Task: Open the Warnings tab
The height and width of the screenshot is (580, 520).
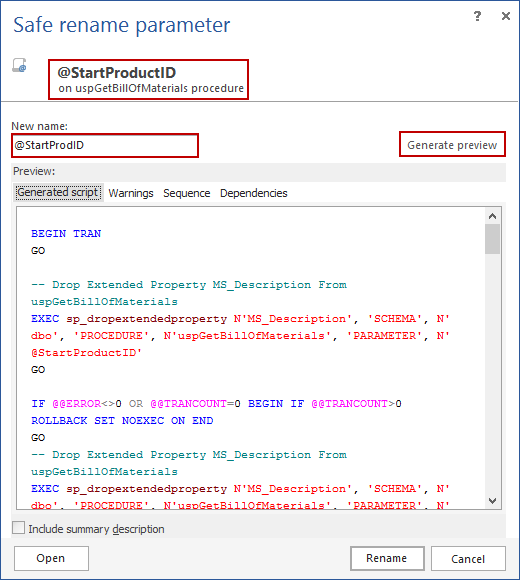Action: 131,193
